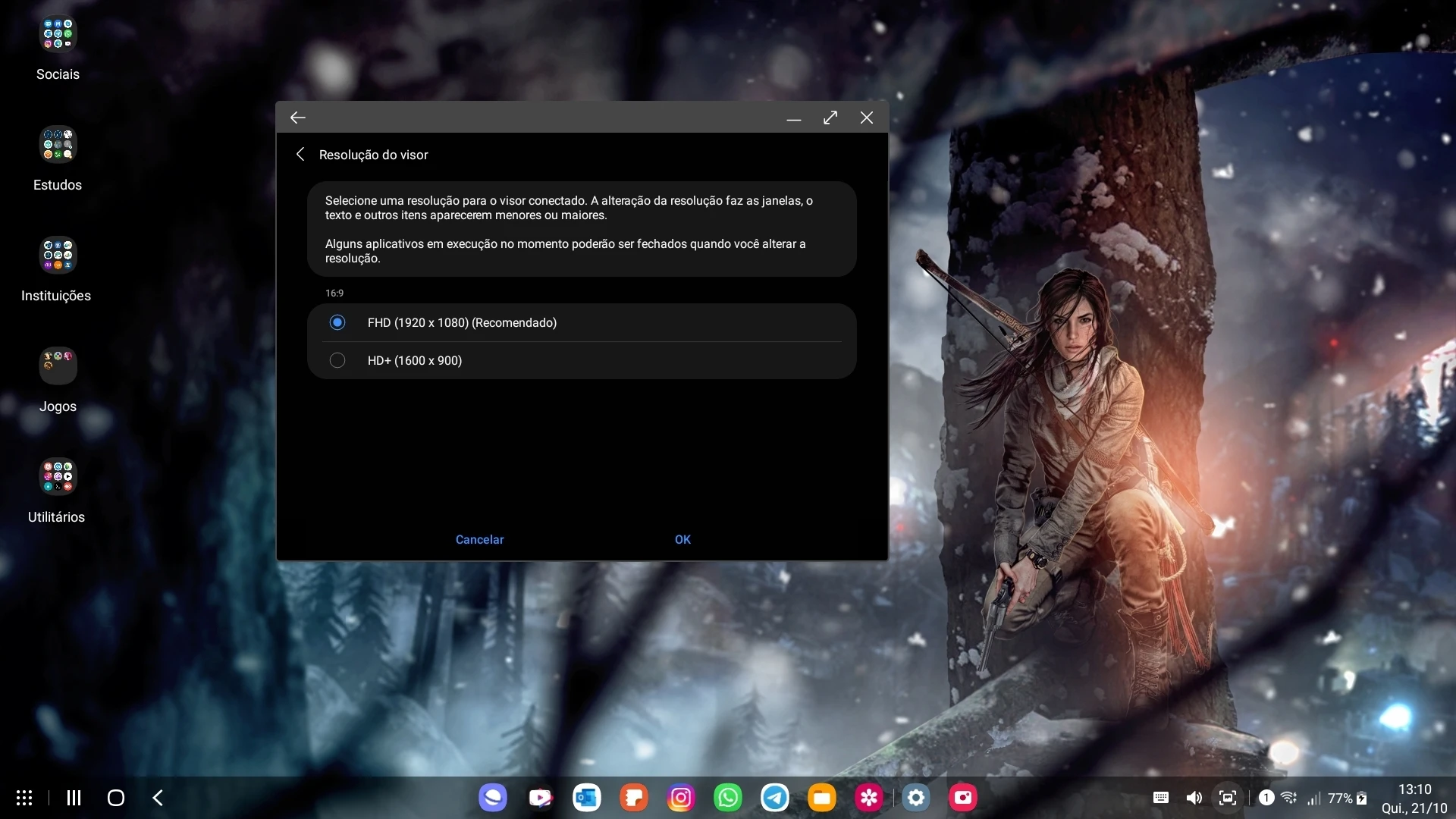Select HD+ (1600 x 900) resolution option
Viewport: 1456px width, 819px height.
click(337, 360)
